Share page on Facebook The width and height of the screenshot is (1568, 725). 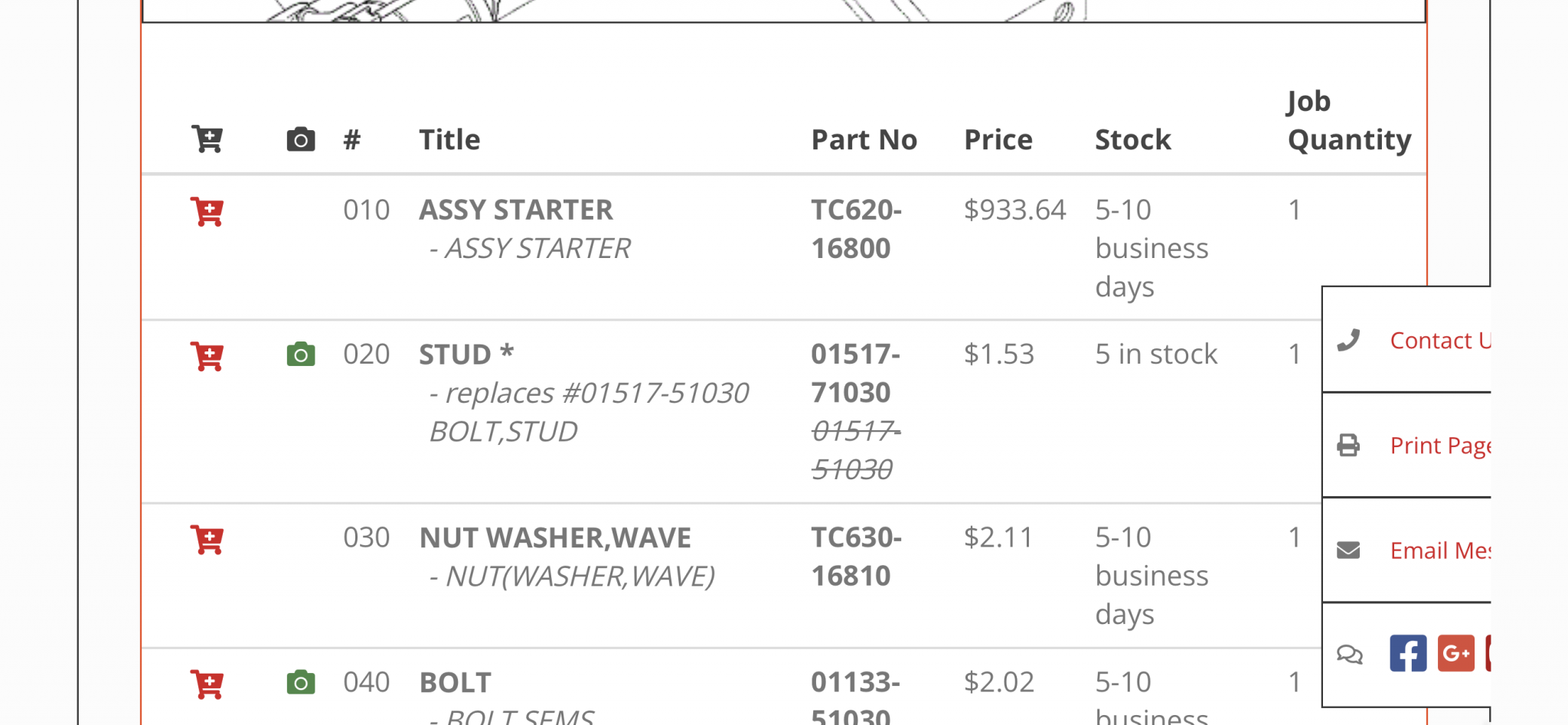coord(1408,653)
